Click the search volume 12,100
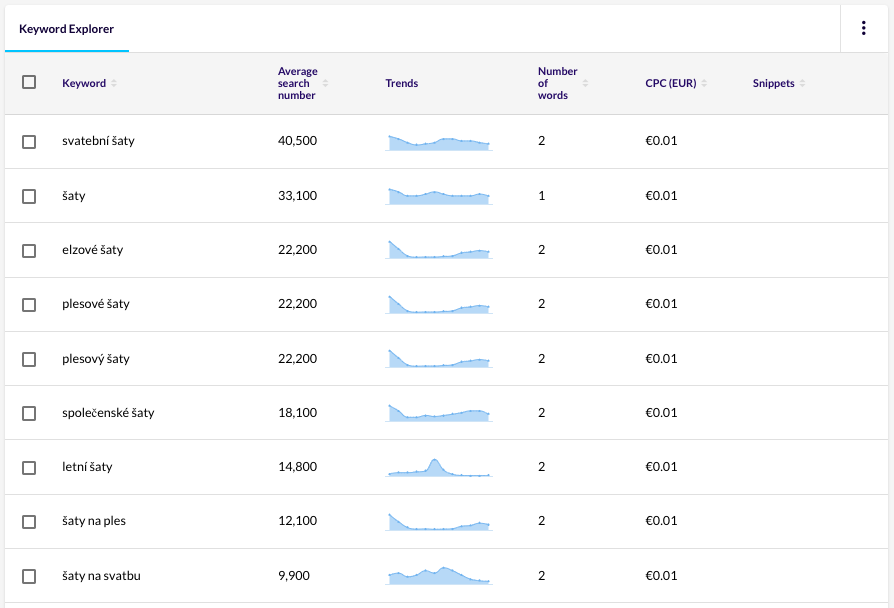The height and width of the screenshot is (608, 894). (x=298, y=521)
